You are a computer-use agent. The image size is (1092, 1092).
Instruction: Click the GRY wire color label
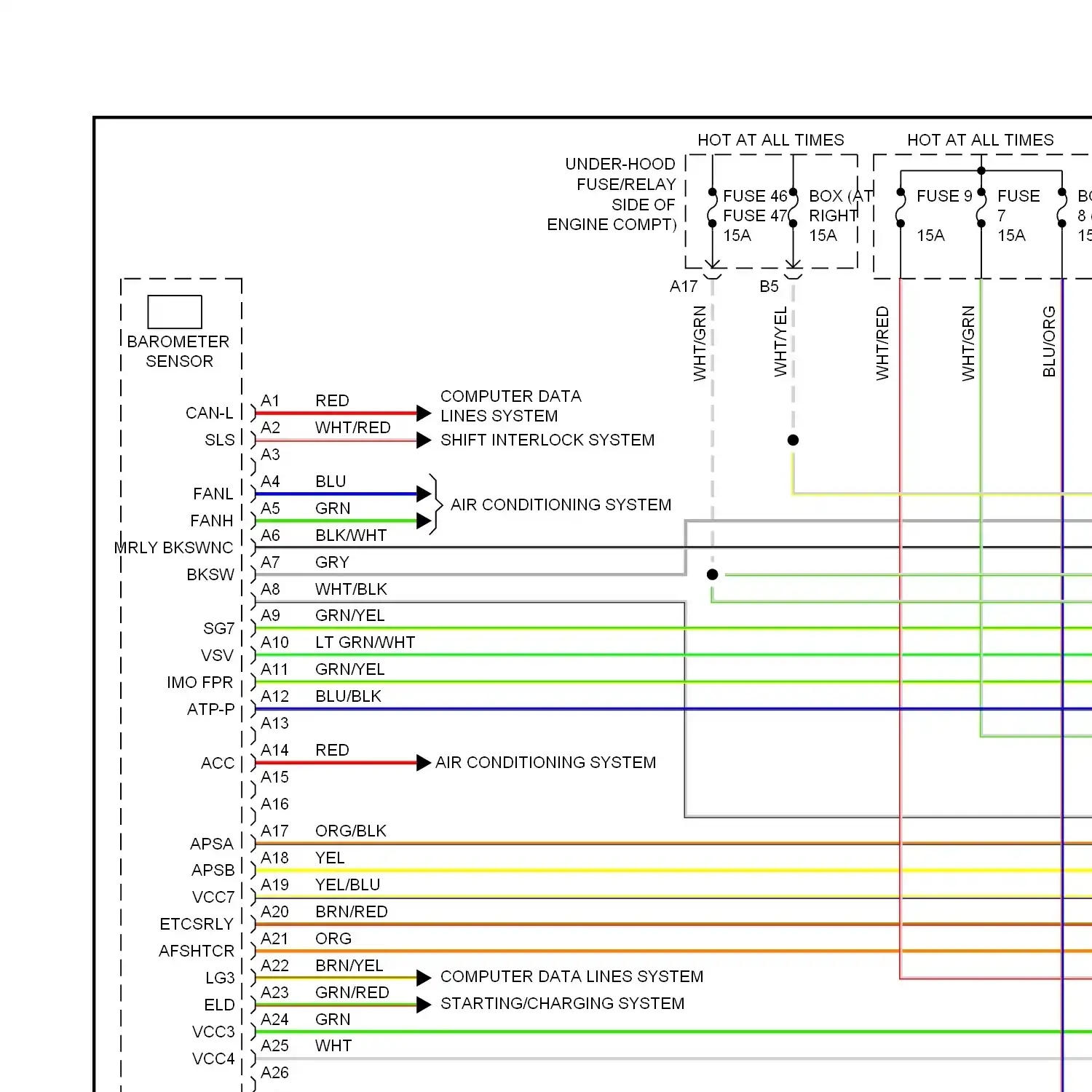(332, 563)
